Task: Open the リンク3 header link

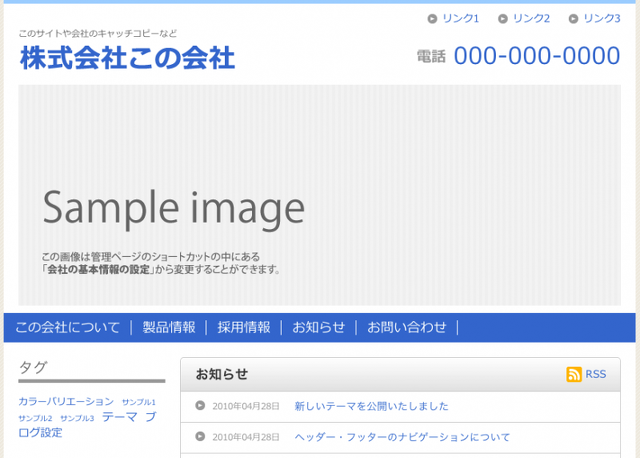Action: click(x=602, y=19)
